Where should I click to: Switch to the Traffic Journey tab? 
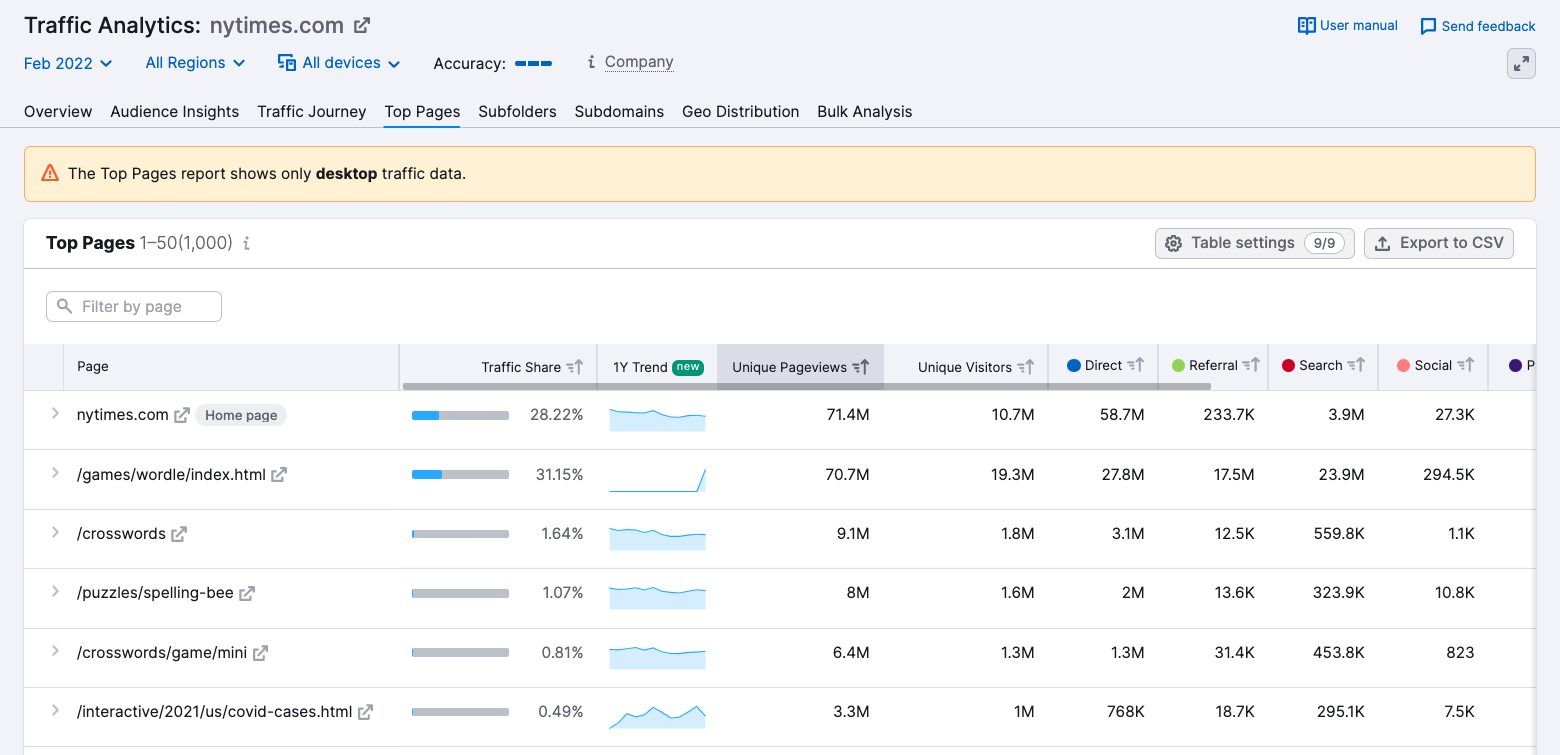(312, 111)
